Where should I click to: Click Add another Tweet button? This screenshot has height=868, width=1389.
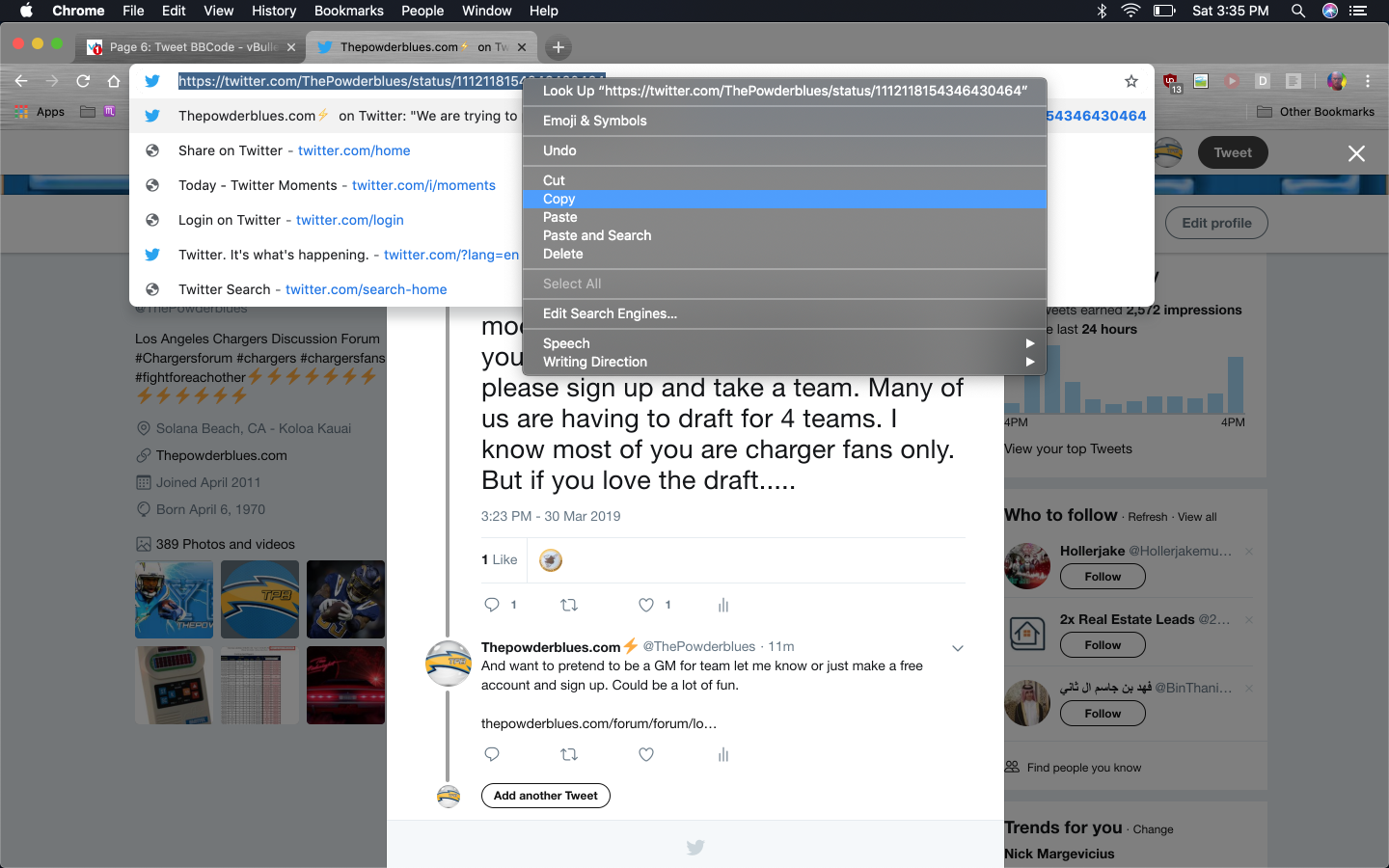click(546, 796)
